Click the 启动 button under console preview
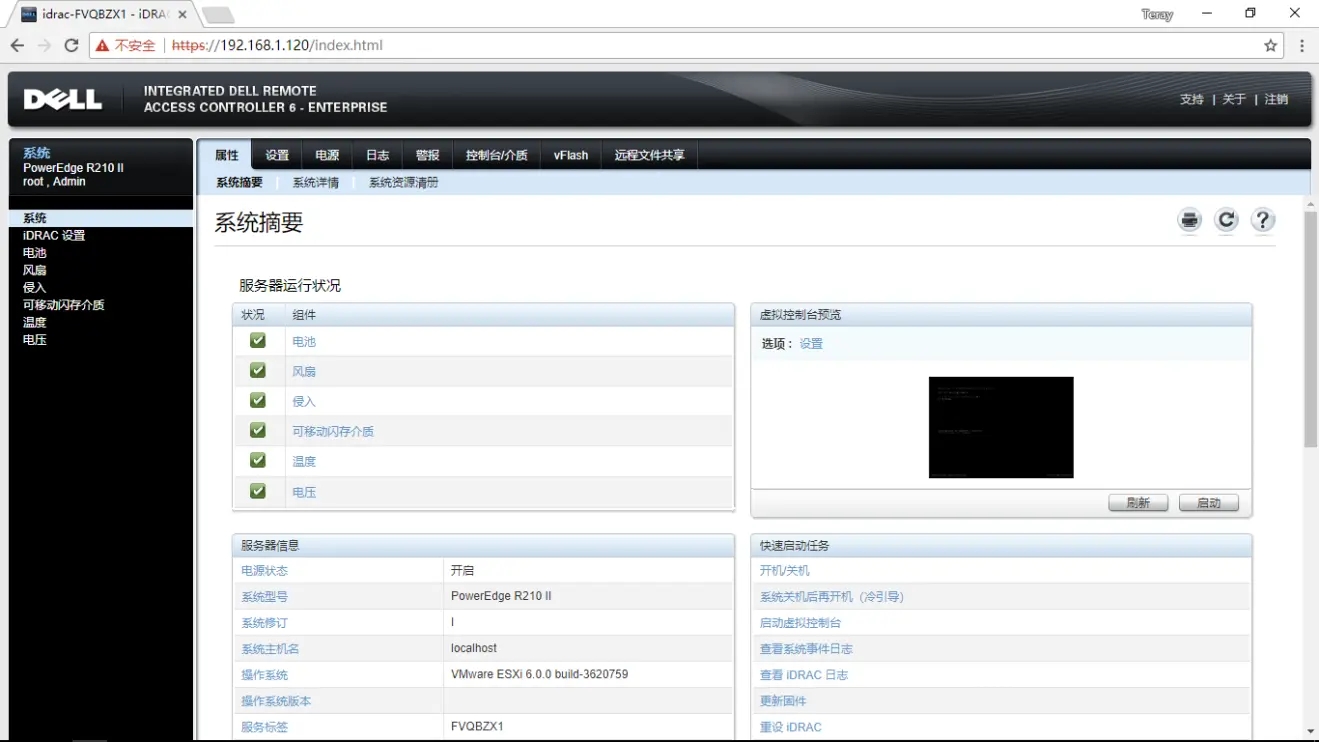The width and height of the screenshot is (1319, 742). click(x=1208, y=503)
